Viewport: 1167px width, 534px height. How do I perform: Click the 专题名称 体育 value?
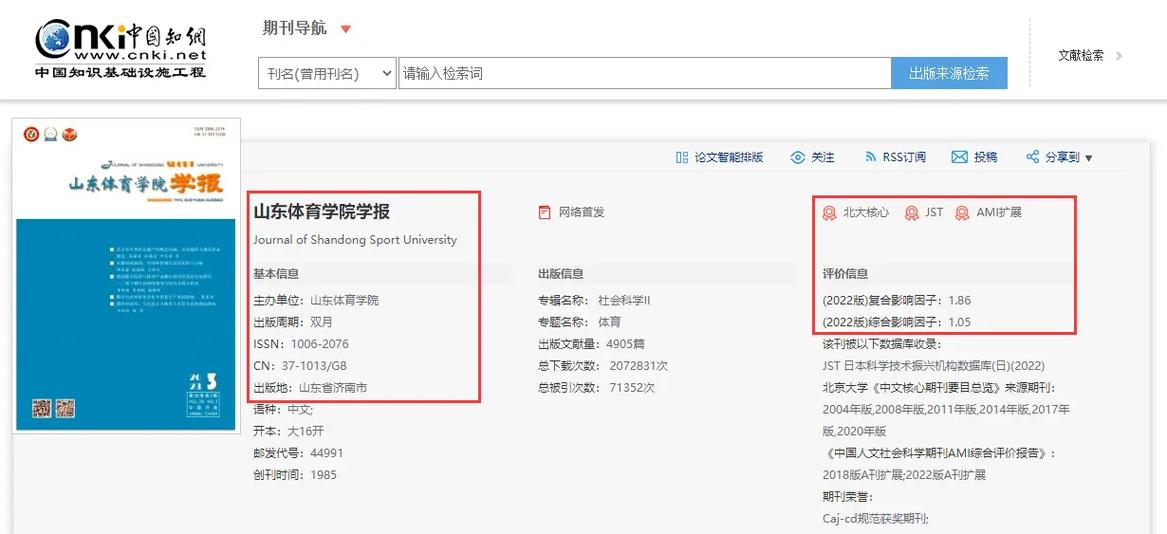coord(610,322)
